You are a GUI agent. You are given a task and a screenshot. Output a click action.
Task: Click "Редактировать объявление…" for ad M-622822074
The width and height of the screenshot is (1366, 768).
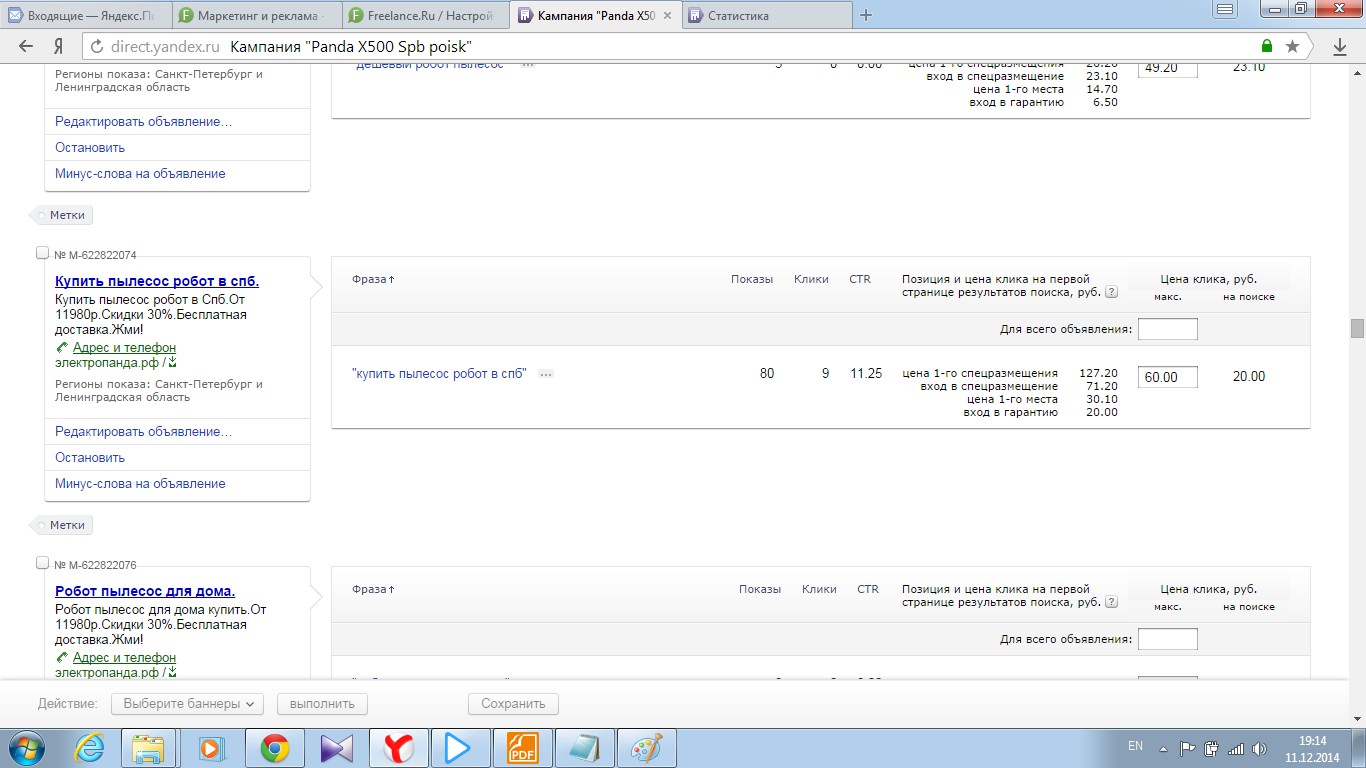click(143, 432)
